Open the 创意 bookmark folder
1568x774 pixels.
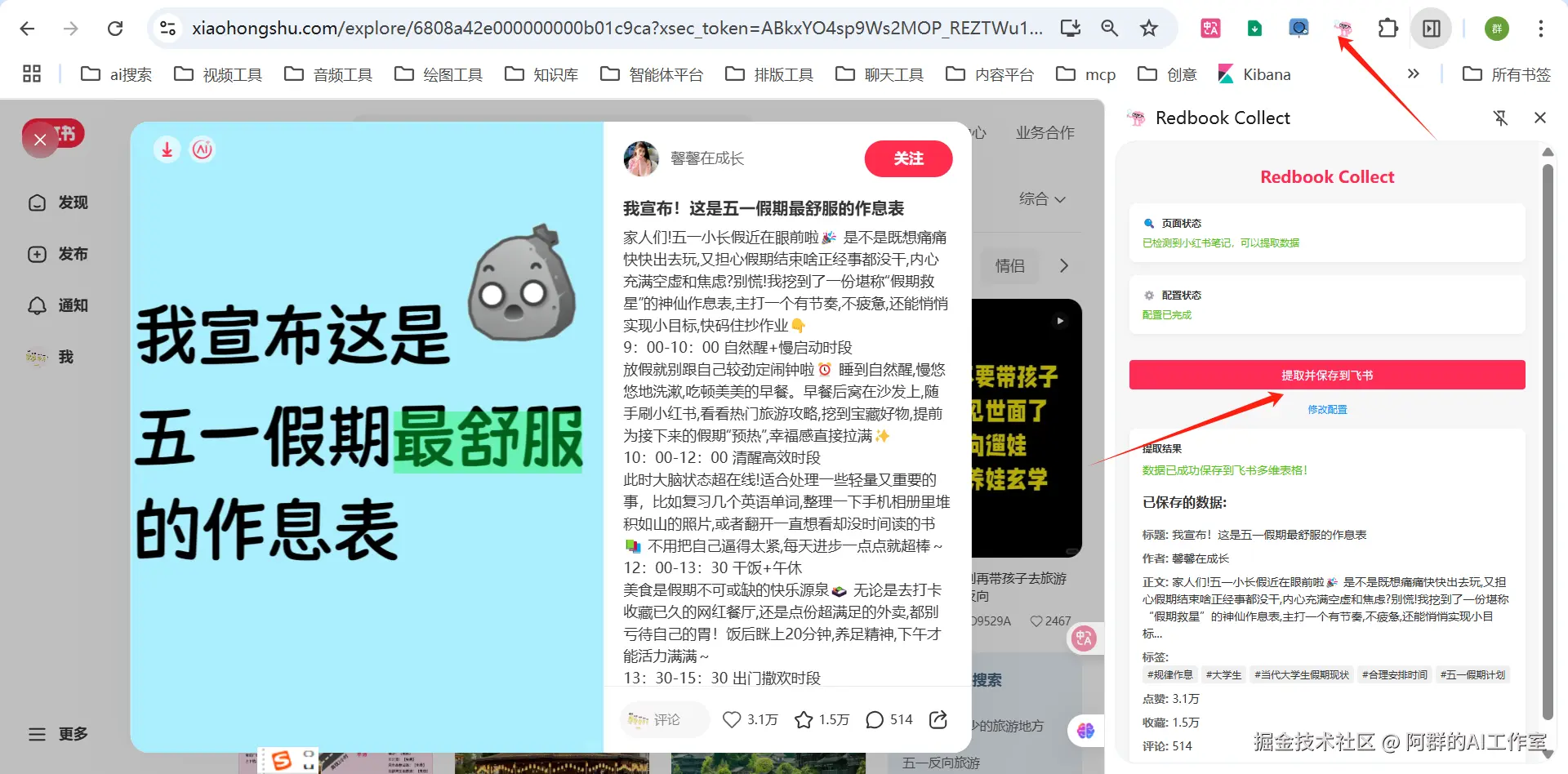coord(1166,74)
